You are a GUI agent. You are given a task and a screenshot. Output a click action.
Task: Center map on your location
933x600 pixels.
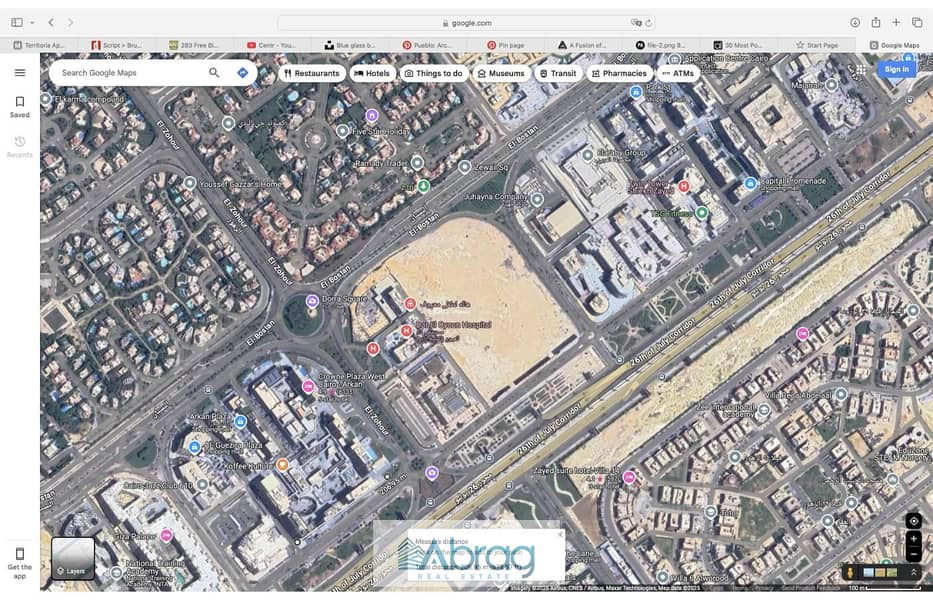pos(913,521)
